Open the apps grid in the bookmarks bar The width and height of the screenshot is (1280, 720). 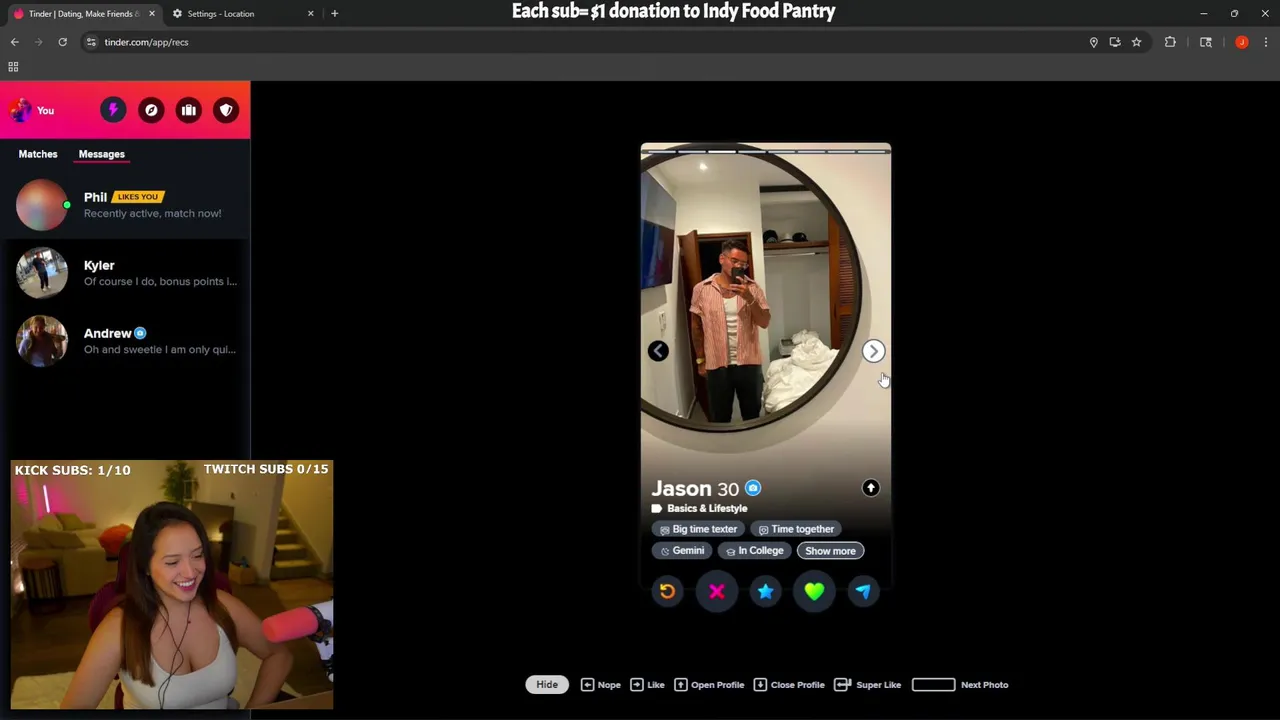(13, 67)
